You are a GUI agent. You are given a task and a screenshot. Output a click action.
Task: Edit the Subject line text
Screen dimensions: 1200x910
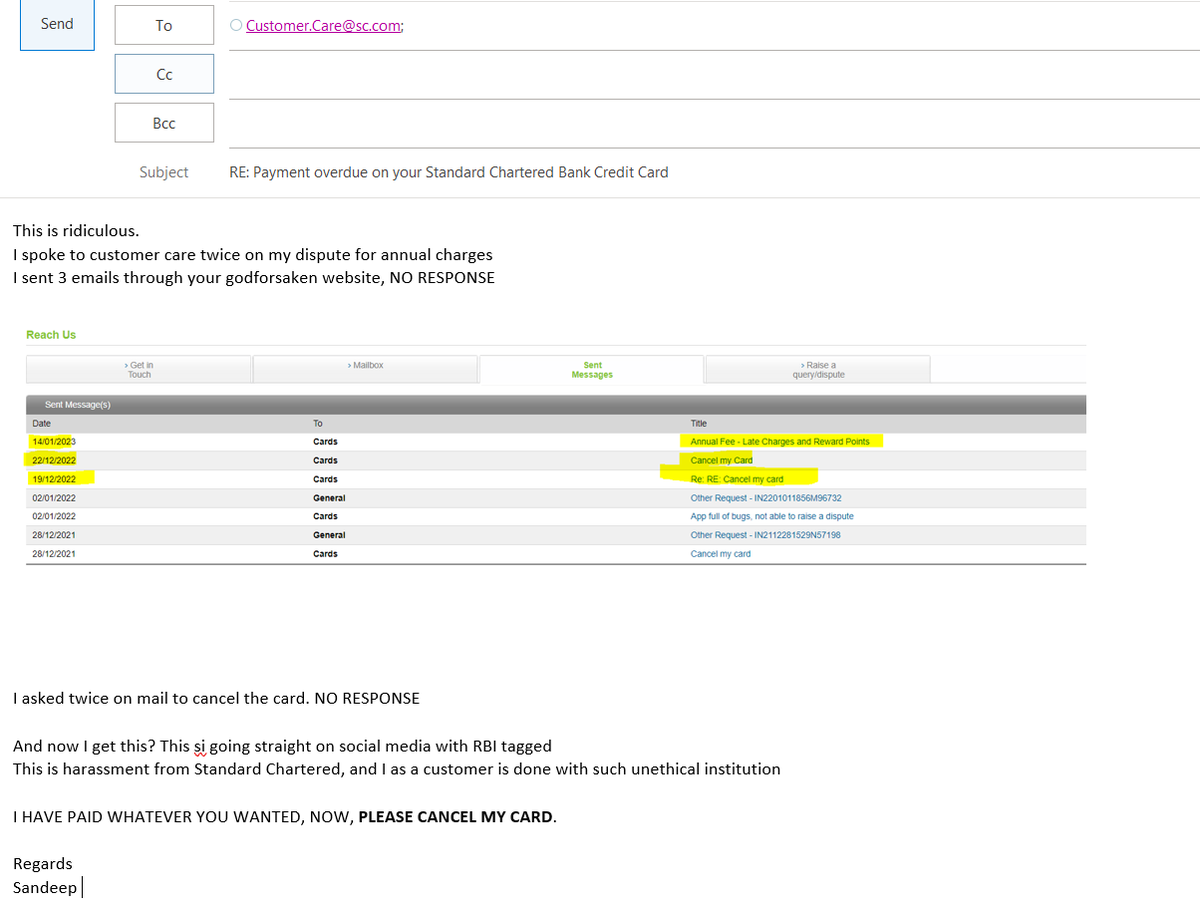click(449, 172)
